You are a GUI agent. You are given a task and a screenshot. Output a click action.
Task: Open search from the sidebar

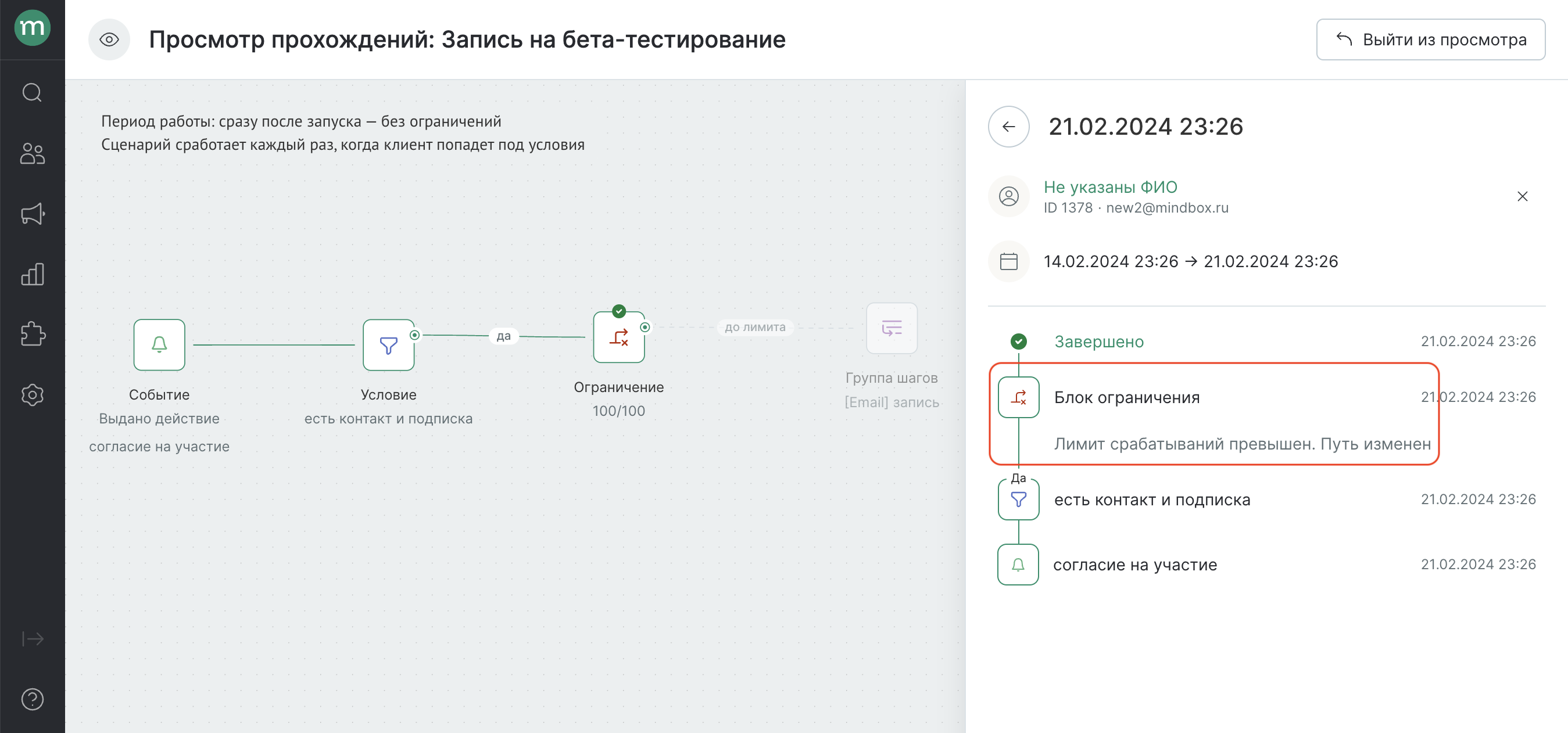click(33, 92)
